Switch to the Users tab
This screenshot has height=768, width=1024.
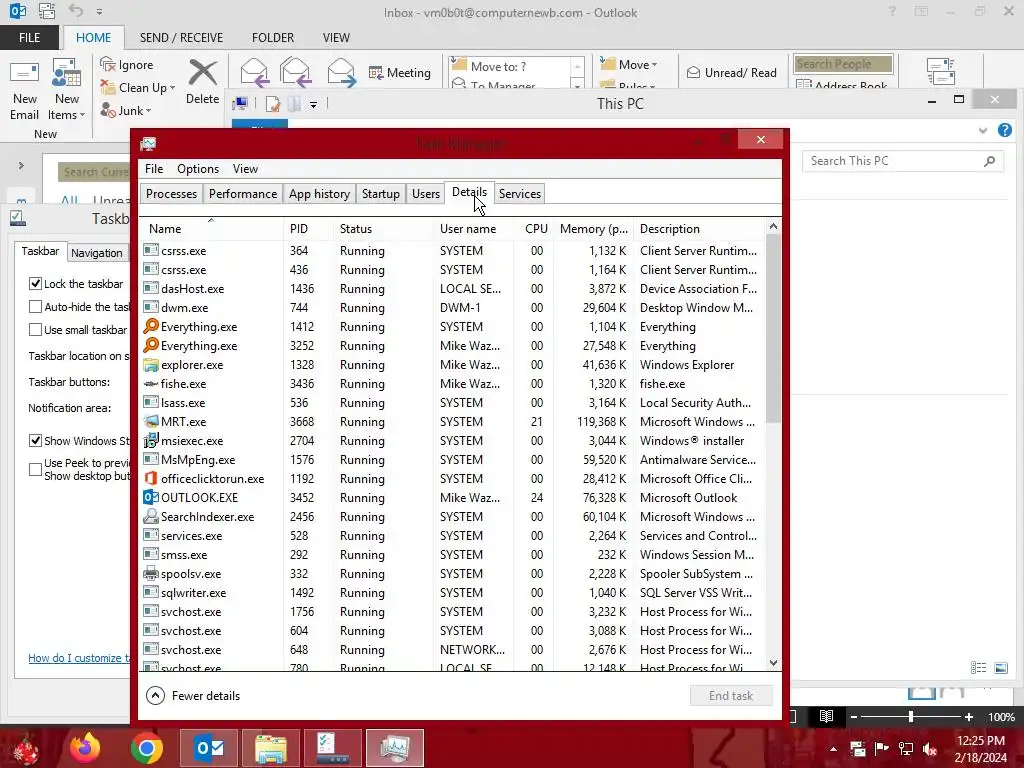(426, 194)
